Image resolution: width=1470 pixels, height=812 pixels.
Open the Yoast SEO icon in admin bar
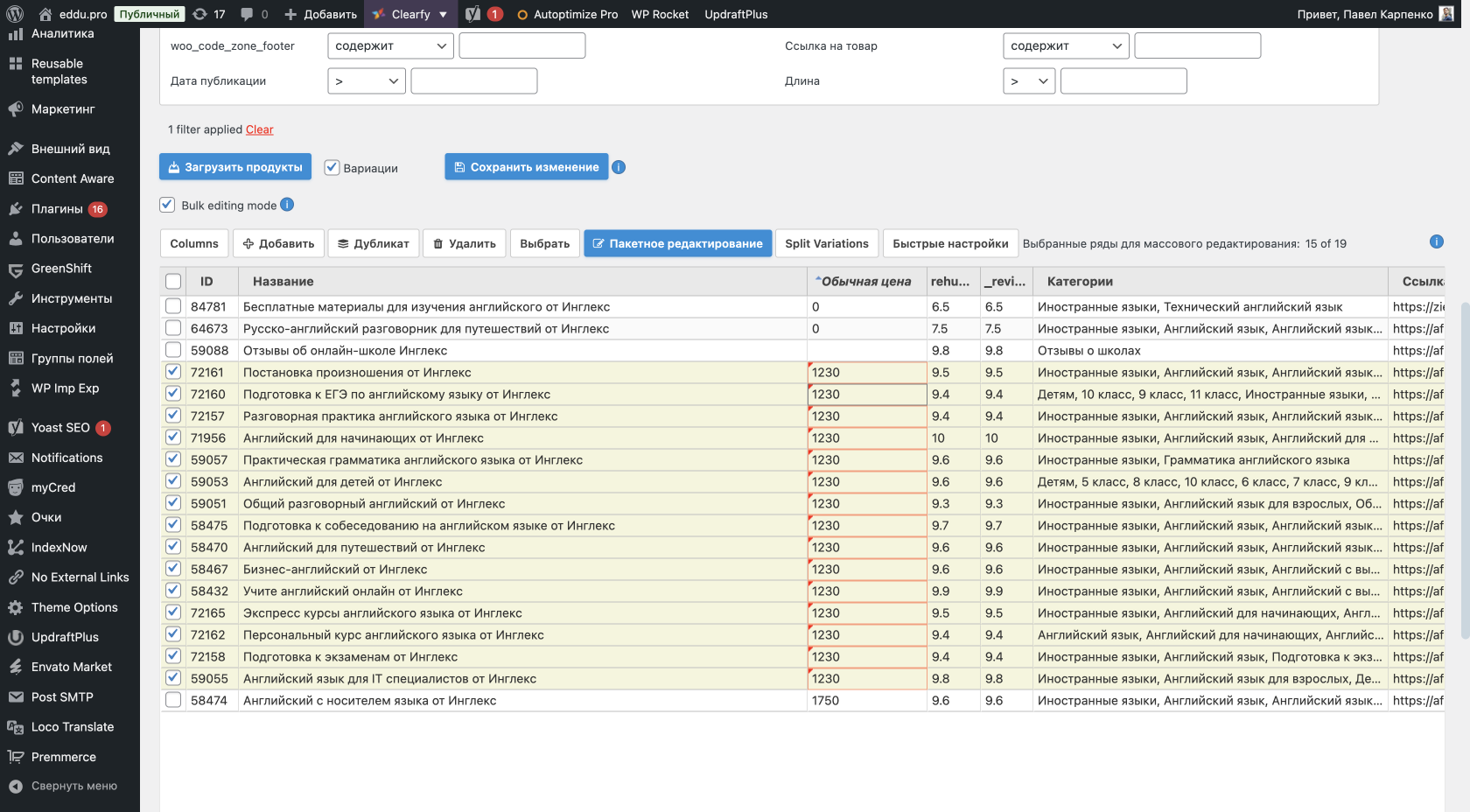coord(473,14)
